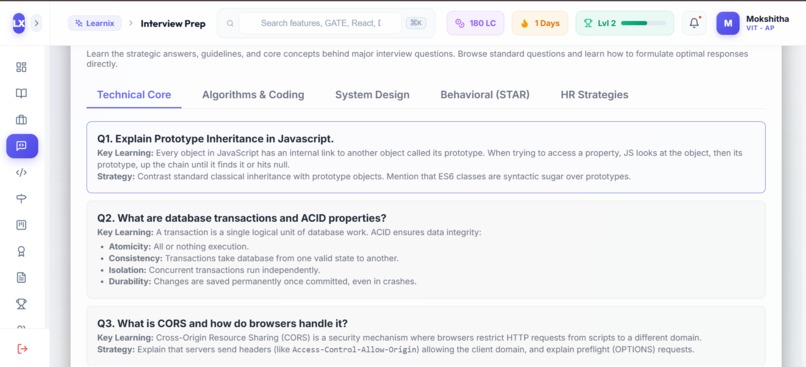Viewport: 806px width, 367px height.
Task: Click the LX logo icon
Action: pyautogui.click(x=19, y=23)
